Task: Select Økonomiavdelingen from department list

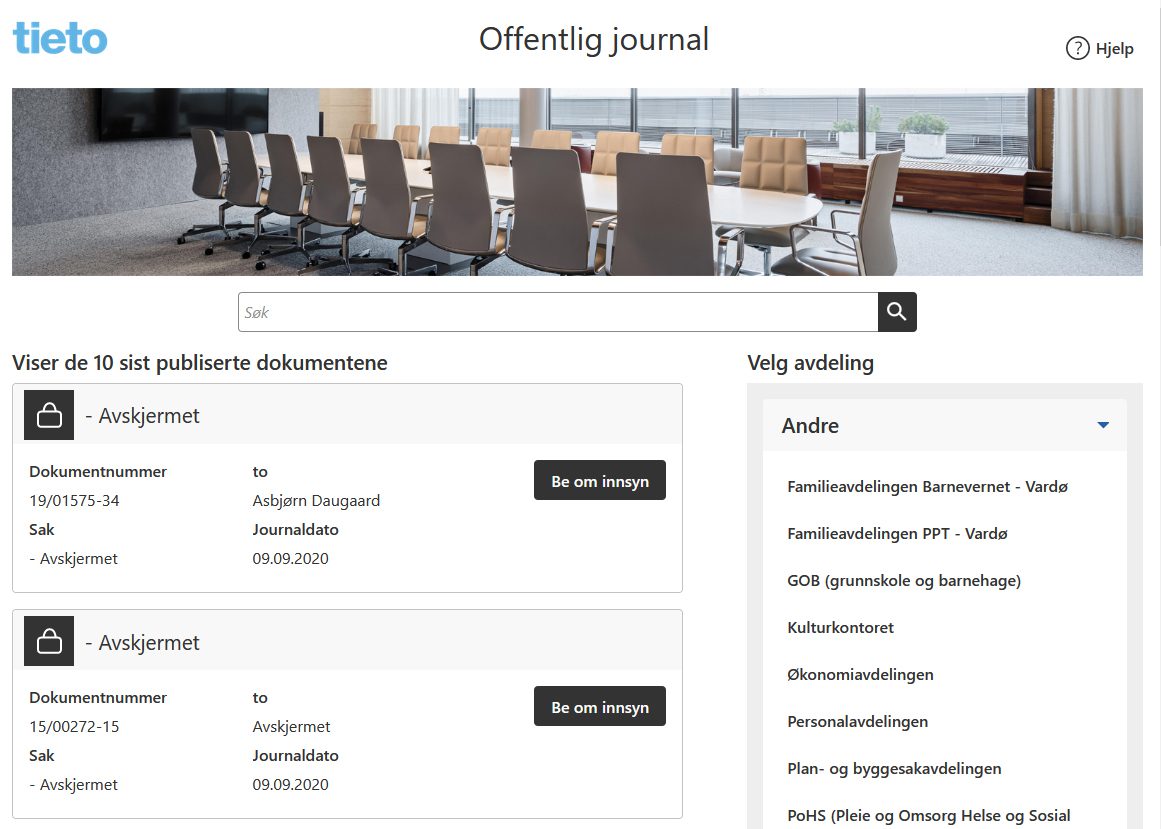Action: click(x=860, y=675)
